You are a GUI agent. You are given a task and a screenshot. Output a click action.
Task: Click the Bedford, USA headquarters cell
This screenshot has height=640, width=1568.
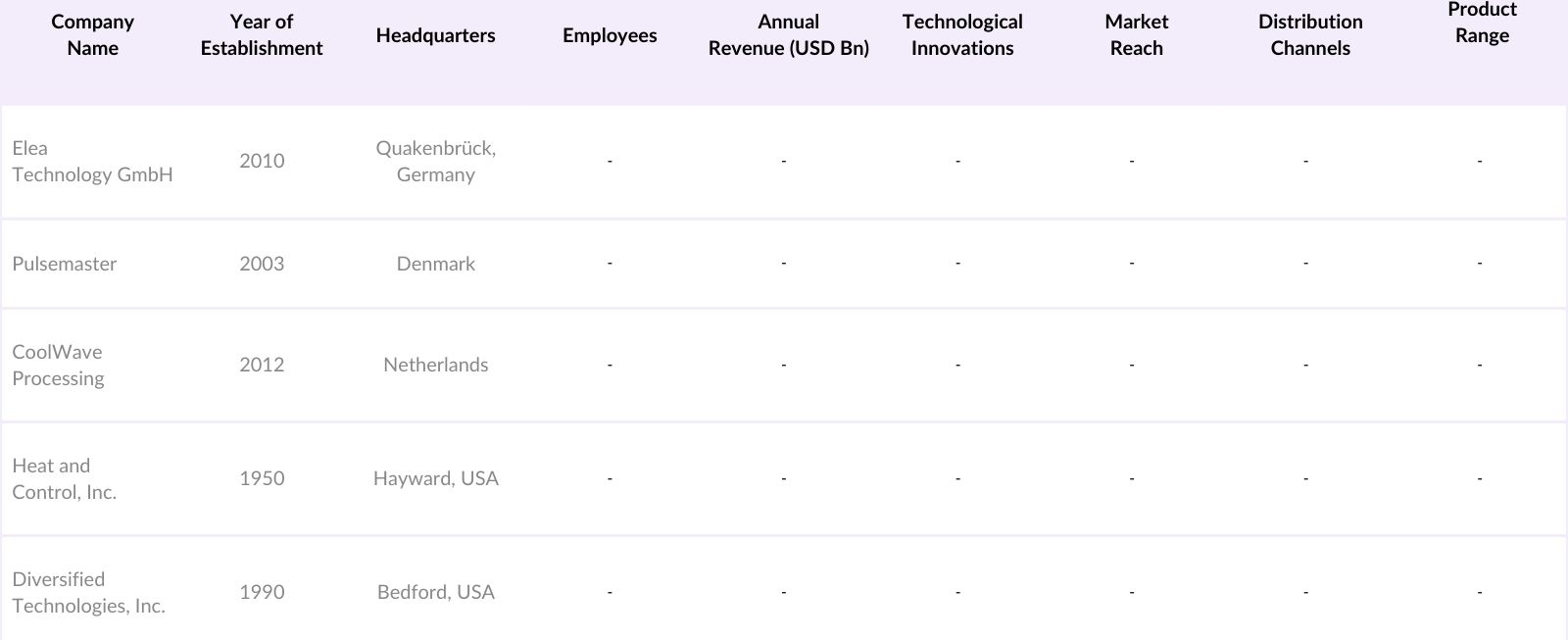pos(435,592)
